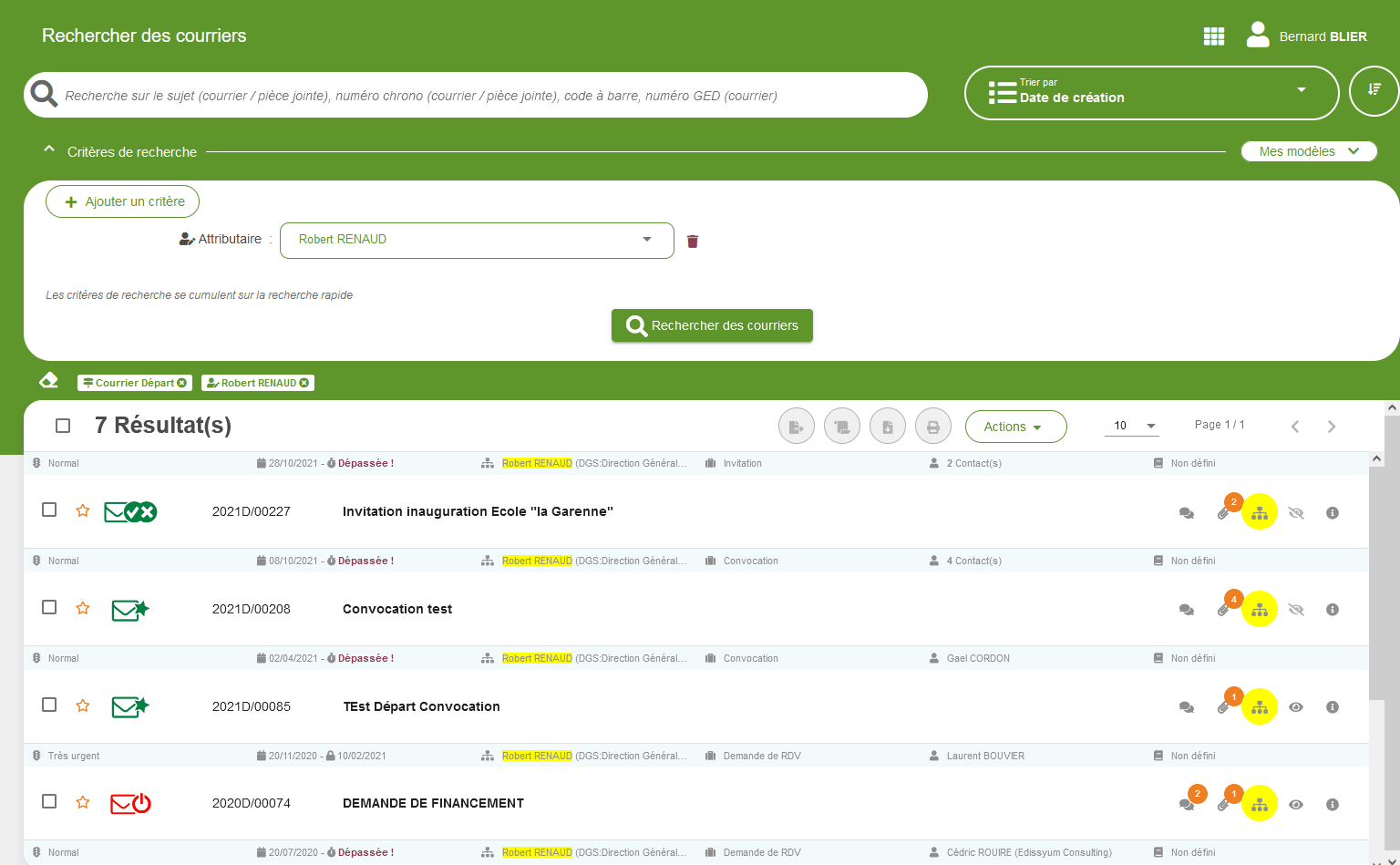Delete the Attributaire criterion with trash icon
Screen dimensions: 1400x865
tap(693, 242)
